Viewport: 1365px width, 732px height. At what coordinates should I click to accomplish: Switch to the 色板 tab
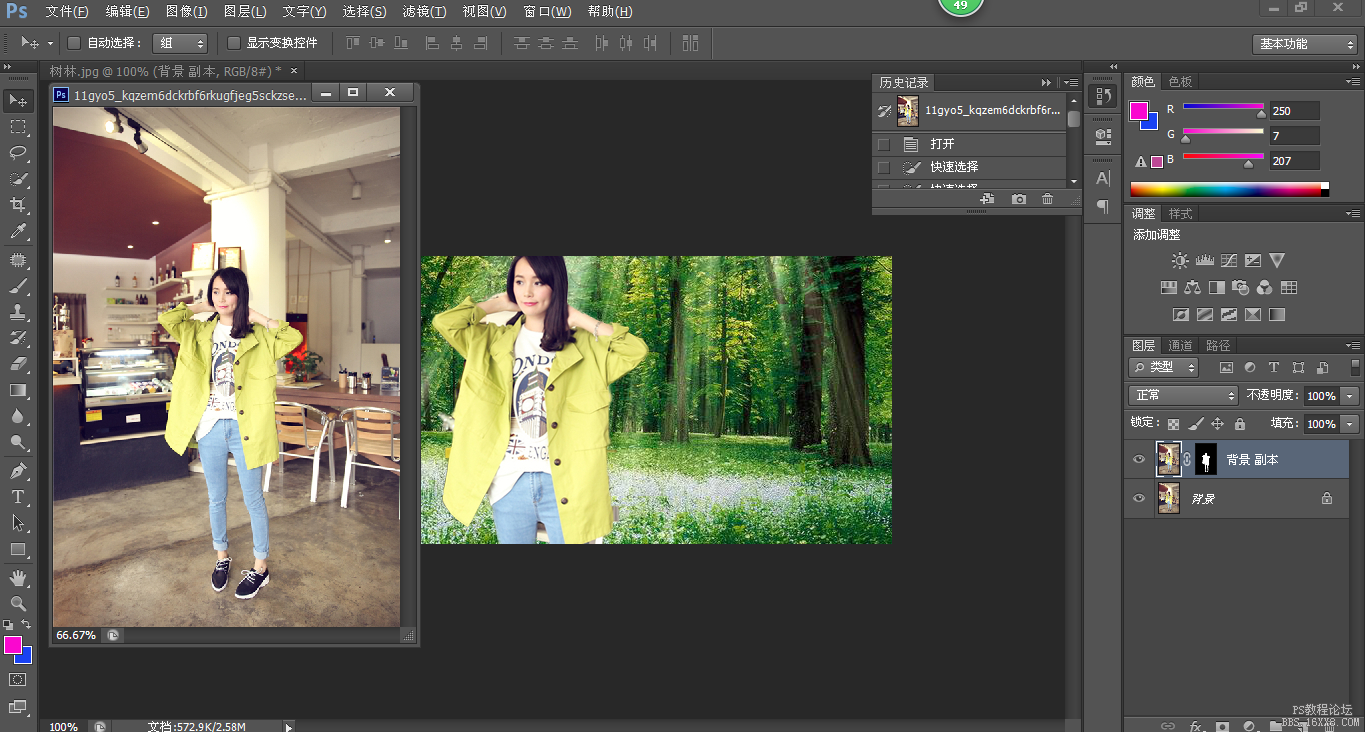1180,81
